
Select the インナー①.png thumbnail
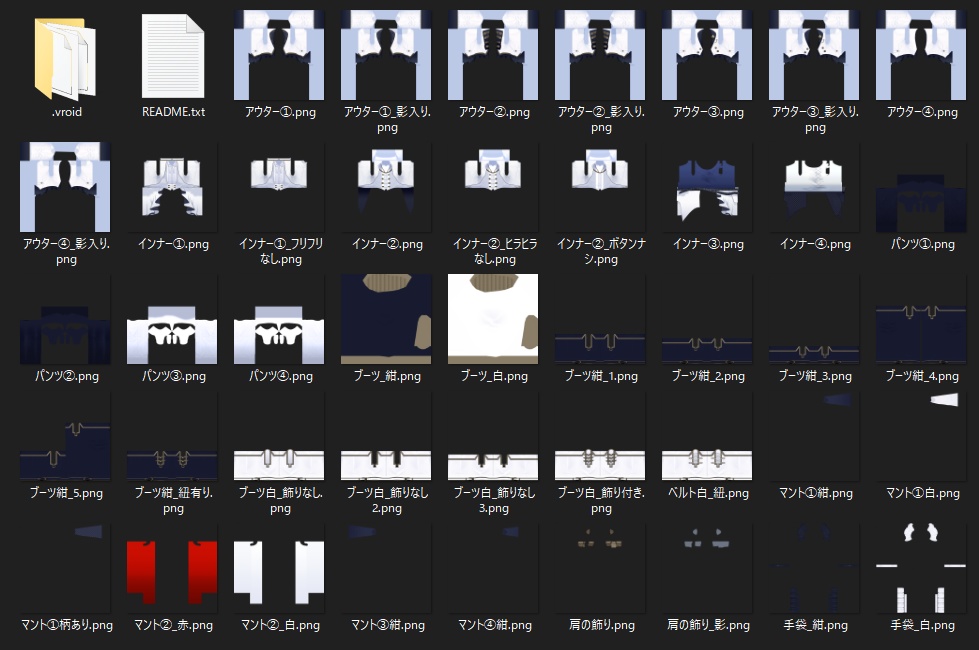click(172, 187)
